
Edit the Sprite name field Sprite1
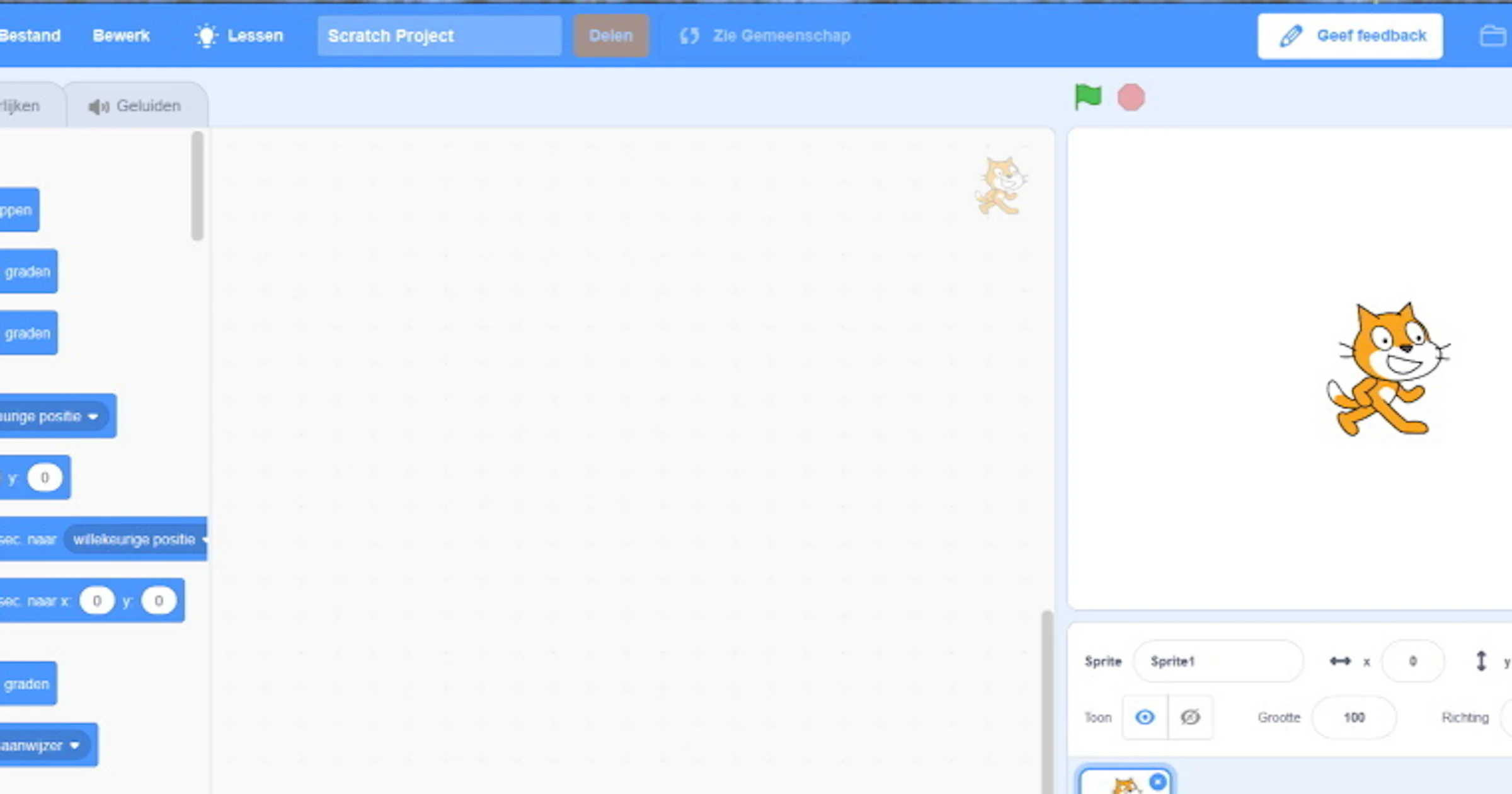[1218, 661]
